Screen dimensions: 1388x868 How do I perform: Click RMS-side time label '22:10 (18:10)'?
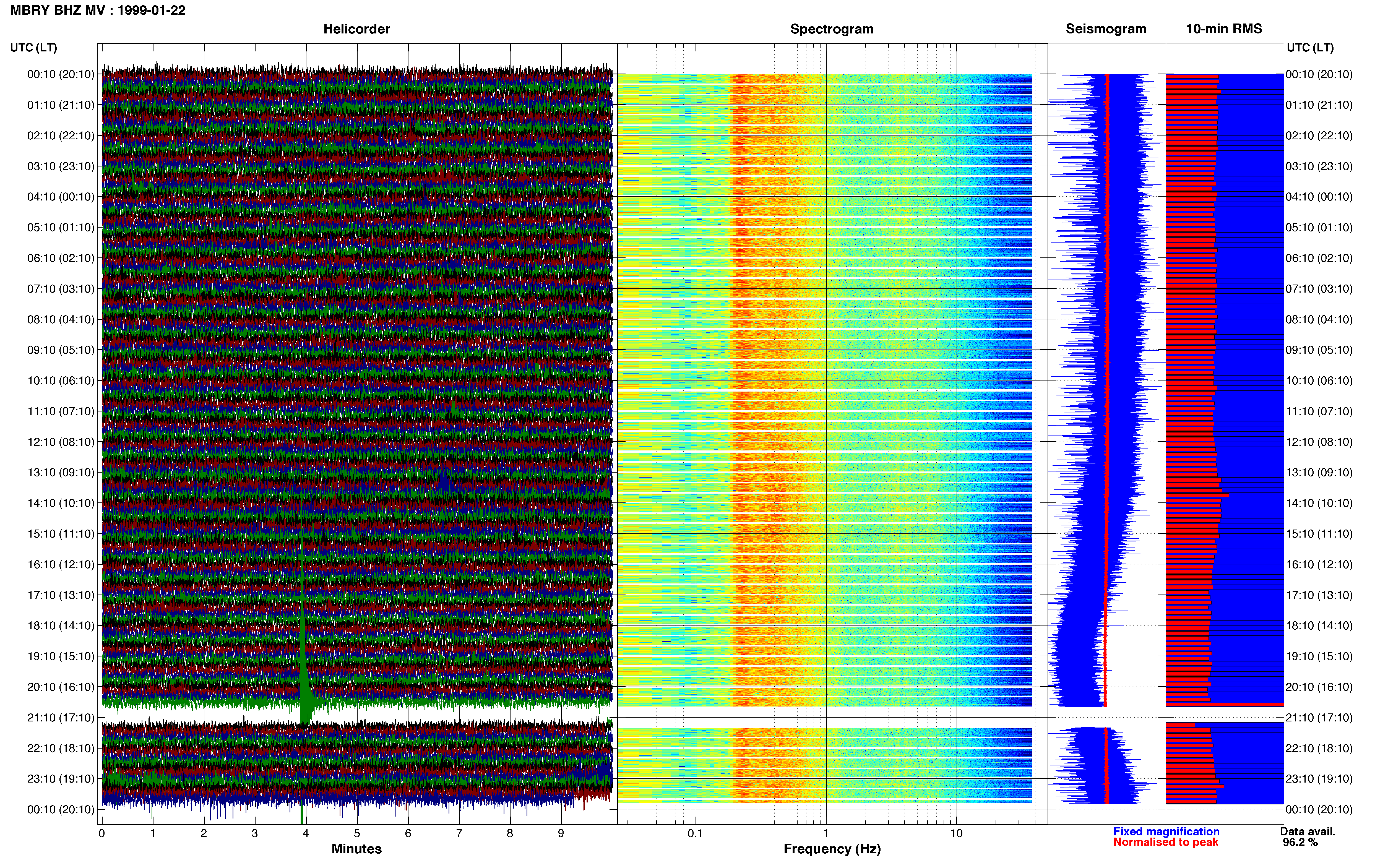pos(1319,748)
